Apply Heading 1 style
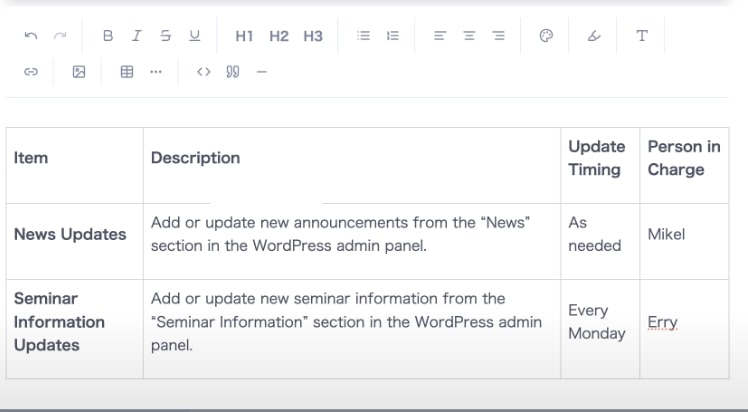The height and width of the screenshot is (412, 748). click(244, 36)
